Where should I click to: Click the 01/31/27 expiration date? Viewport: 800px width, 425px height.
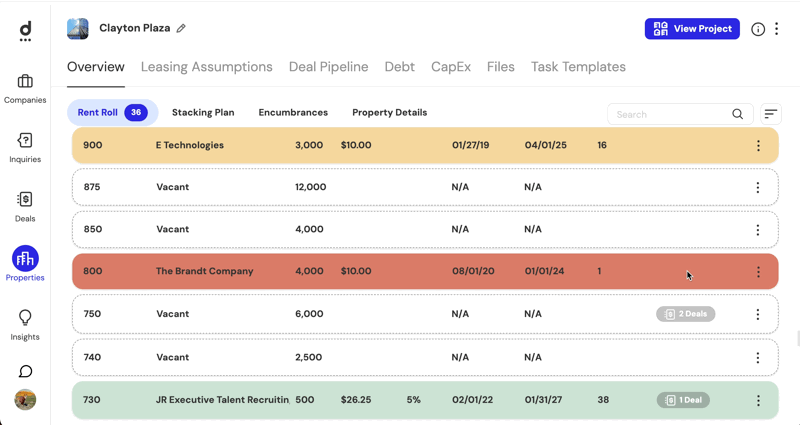543,399
